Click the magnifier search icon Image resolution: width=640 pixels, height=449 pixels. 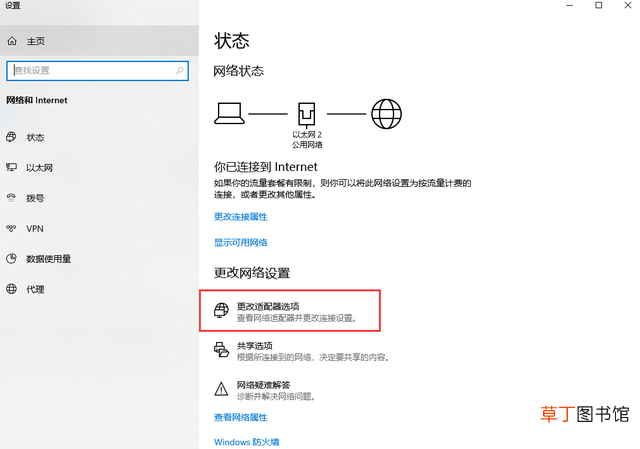(x=179, y=71)
